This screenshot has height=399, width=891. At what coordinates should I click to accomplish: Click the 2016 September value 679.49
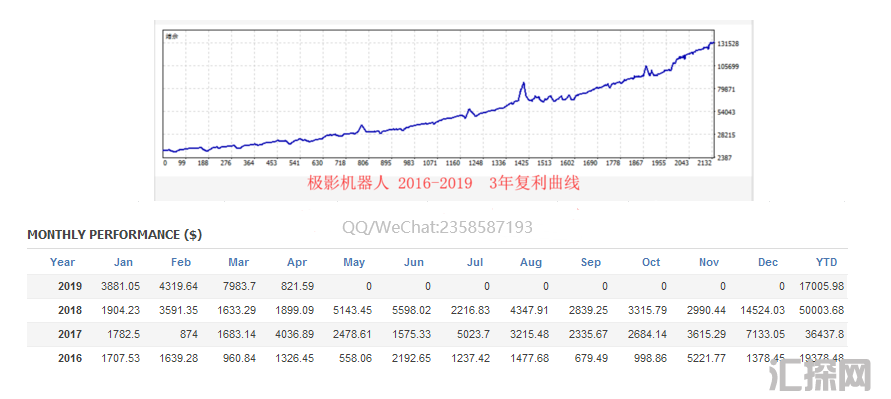(592, 358)
